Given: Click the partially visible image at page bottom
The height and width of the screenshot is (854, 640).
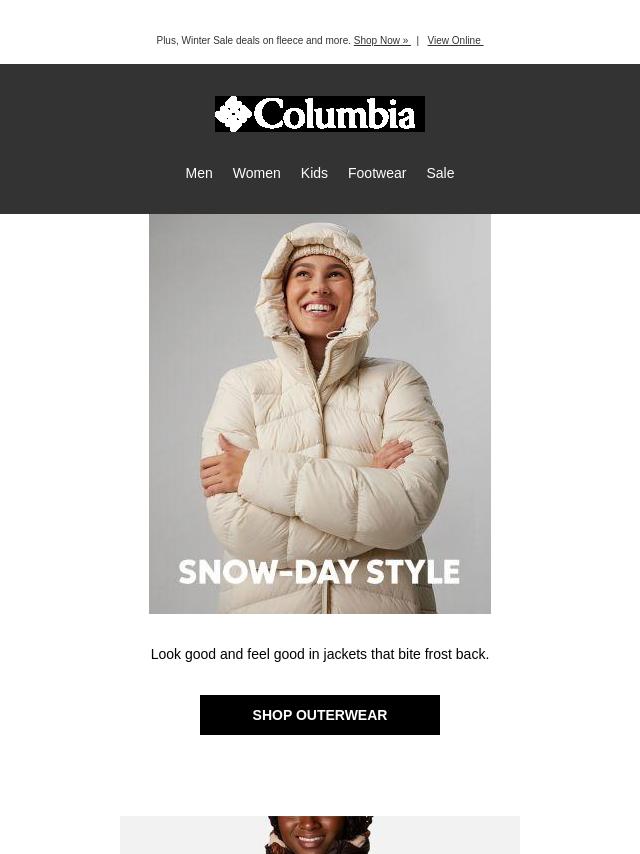Looking at the screenshot, I should point(320,835).
